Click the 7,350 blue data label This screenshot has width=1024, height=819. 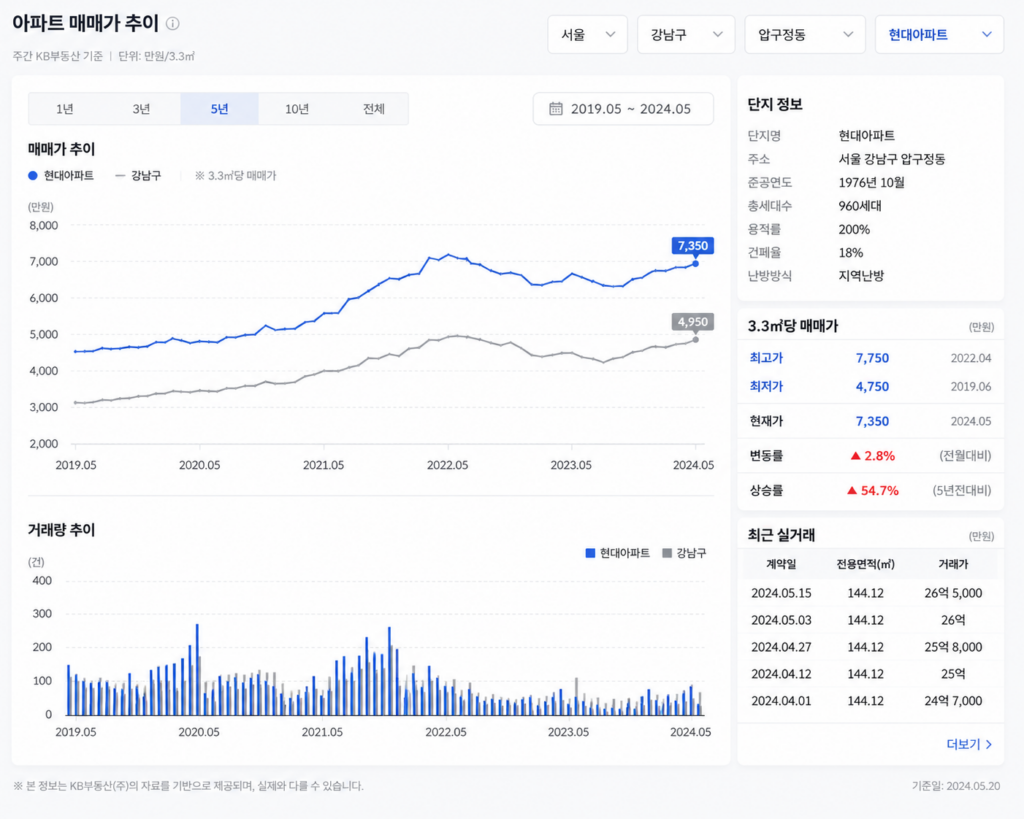tap(692, 246)
